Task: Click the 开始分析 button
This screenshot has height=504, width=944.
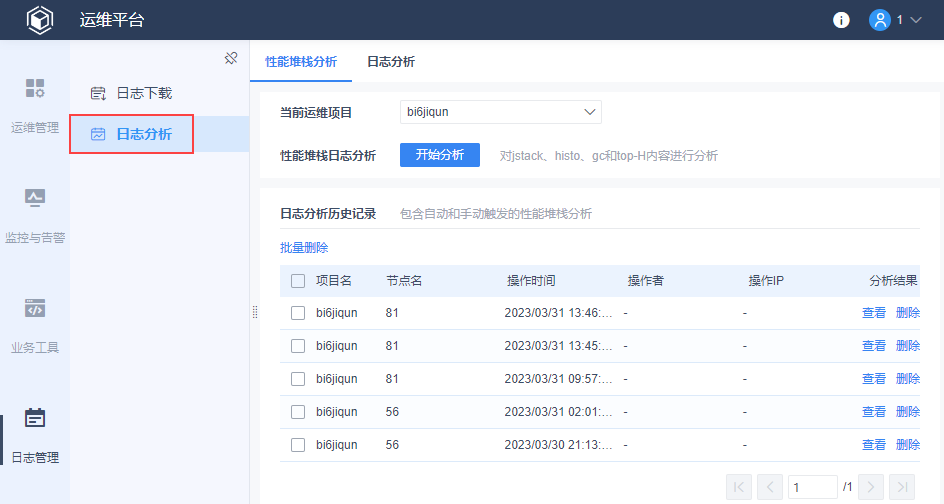Action: 440,155
